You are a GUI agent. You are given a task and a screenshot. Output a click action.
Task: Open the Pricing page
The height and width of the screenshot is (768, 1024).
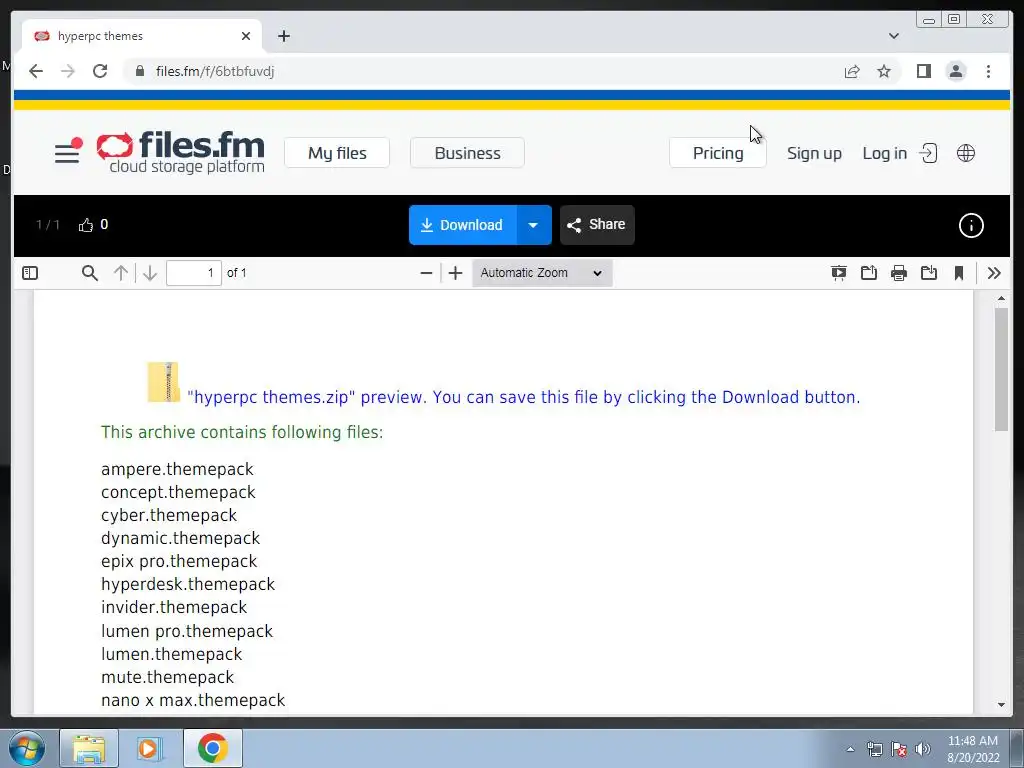tap(718, 153)
